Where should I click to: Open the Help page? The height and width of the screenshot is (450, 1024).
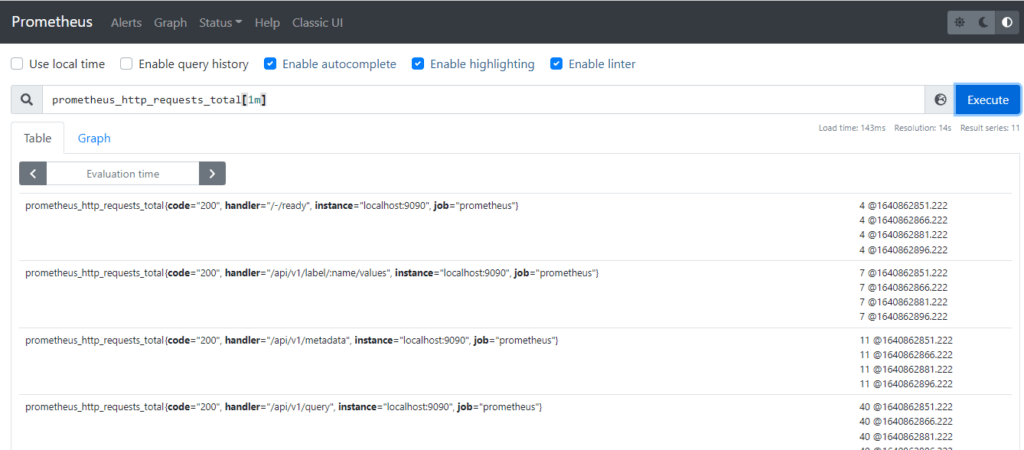pyautogui.click(x=267, y=23)
